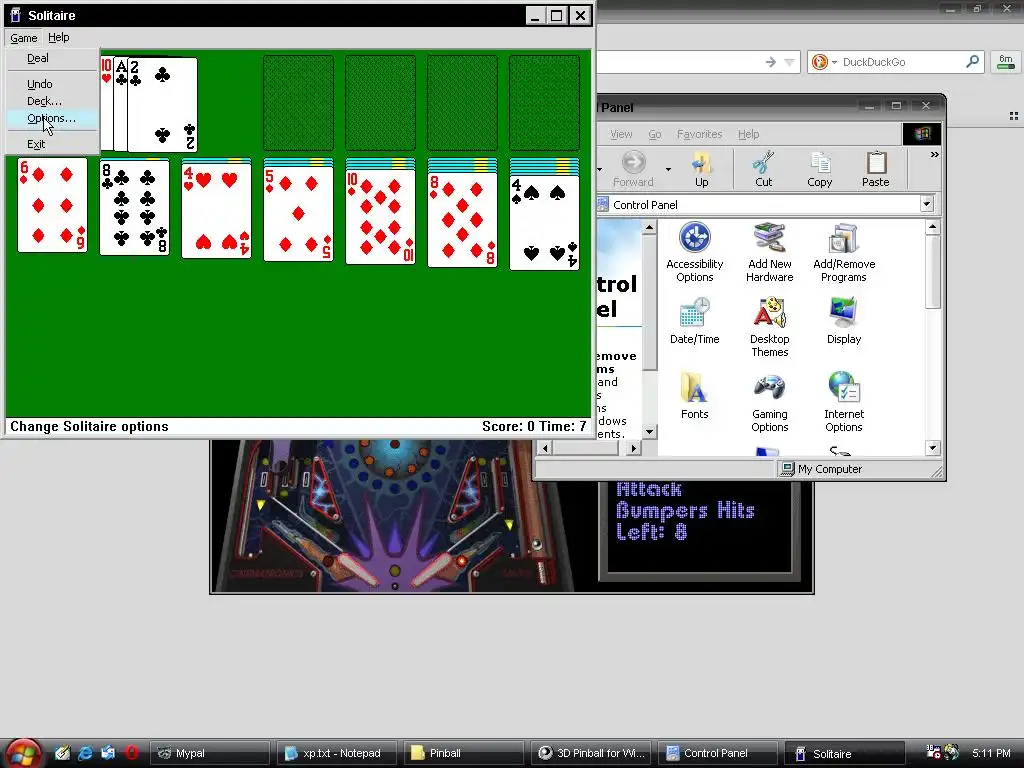Switch to Control Panel taskbar button

tap(716, 753)
